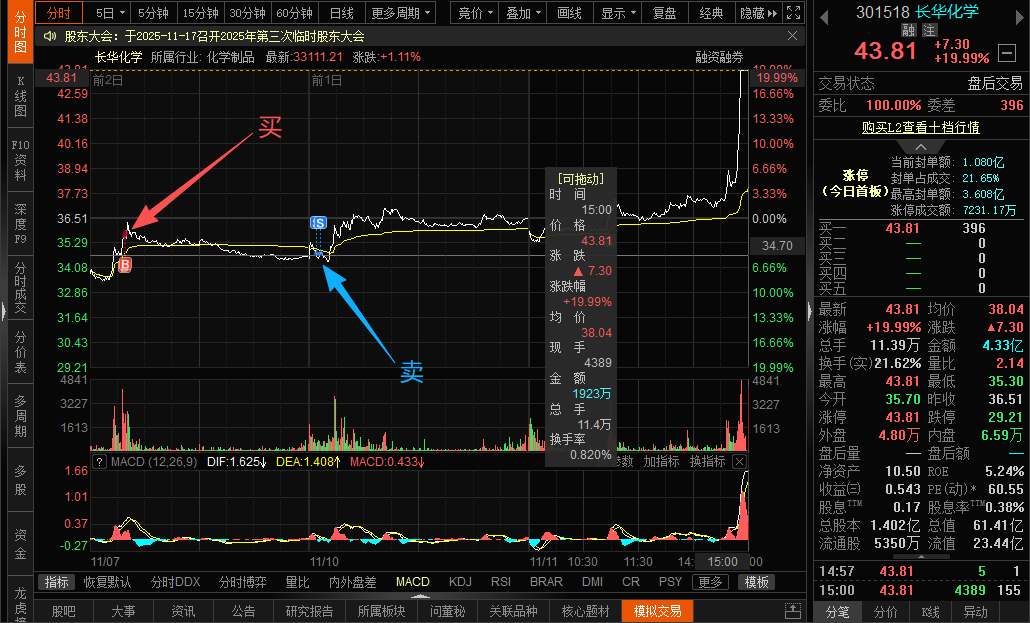Click 恢复默认 restore default

pos(107,582)
